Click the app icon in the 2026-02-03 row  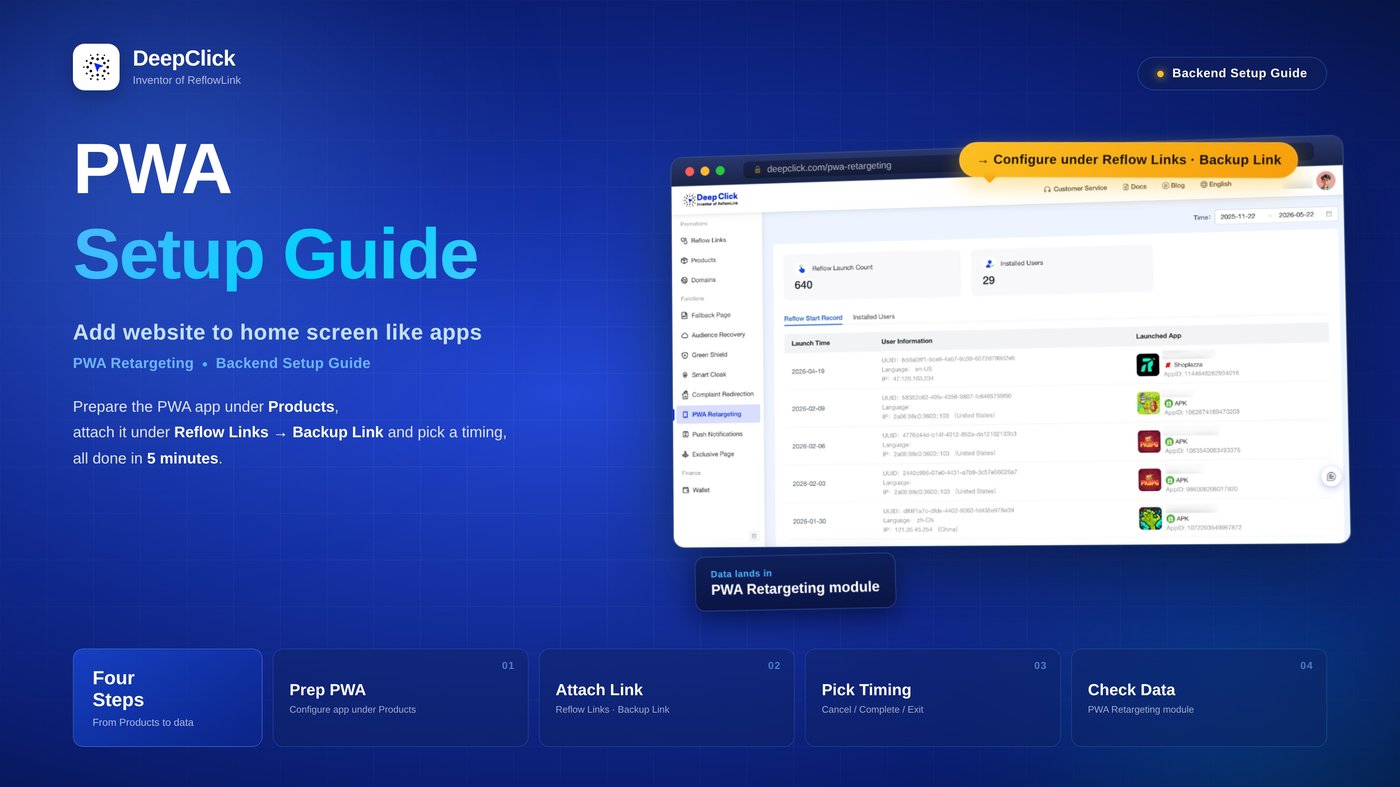(x=1149, y=480)
